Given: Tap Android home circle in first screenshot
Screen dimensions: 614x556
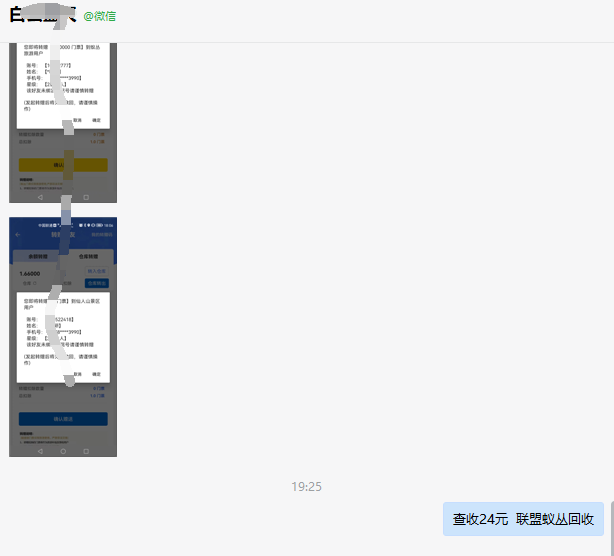Looking at the screenshot, I should click(63, 198).
